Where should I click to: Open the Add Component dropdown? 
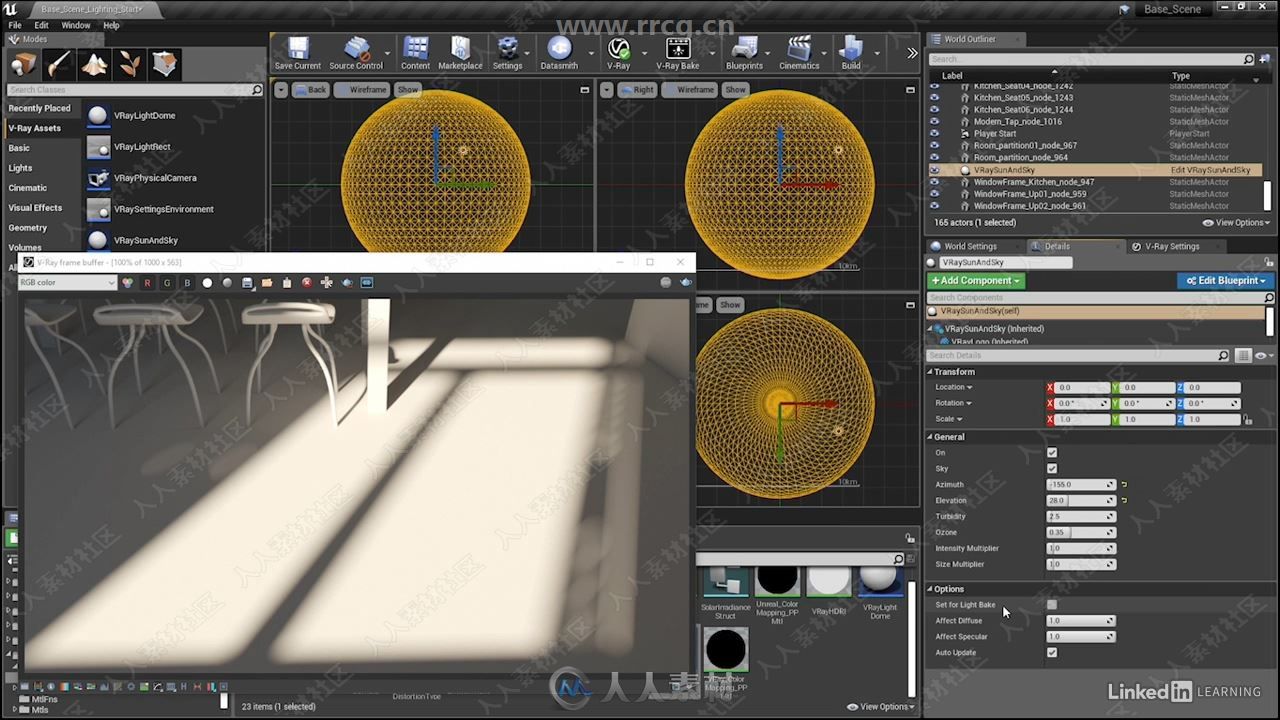975,281
